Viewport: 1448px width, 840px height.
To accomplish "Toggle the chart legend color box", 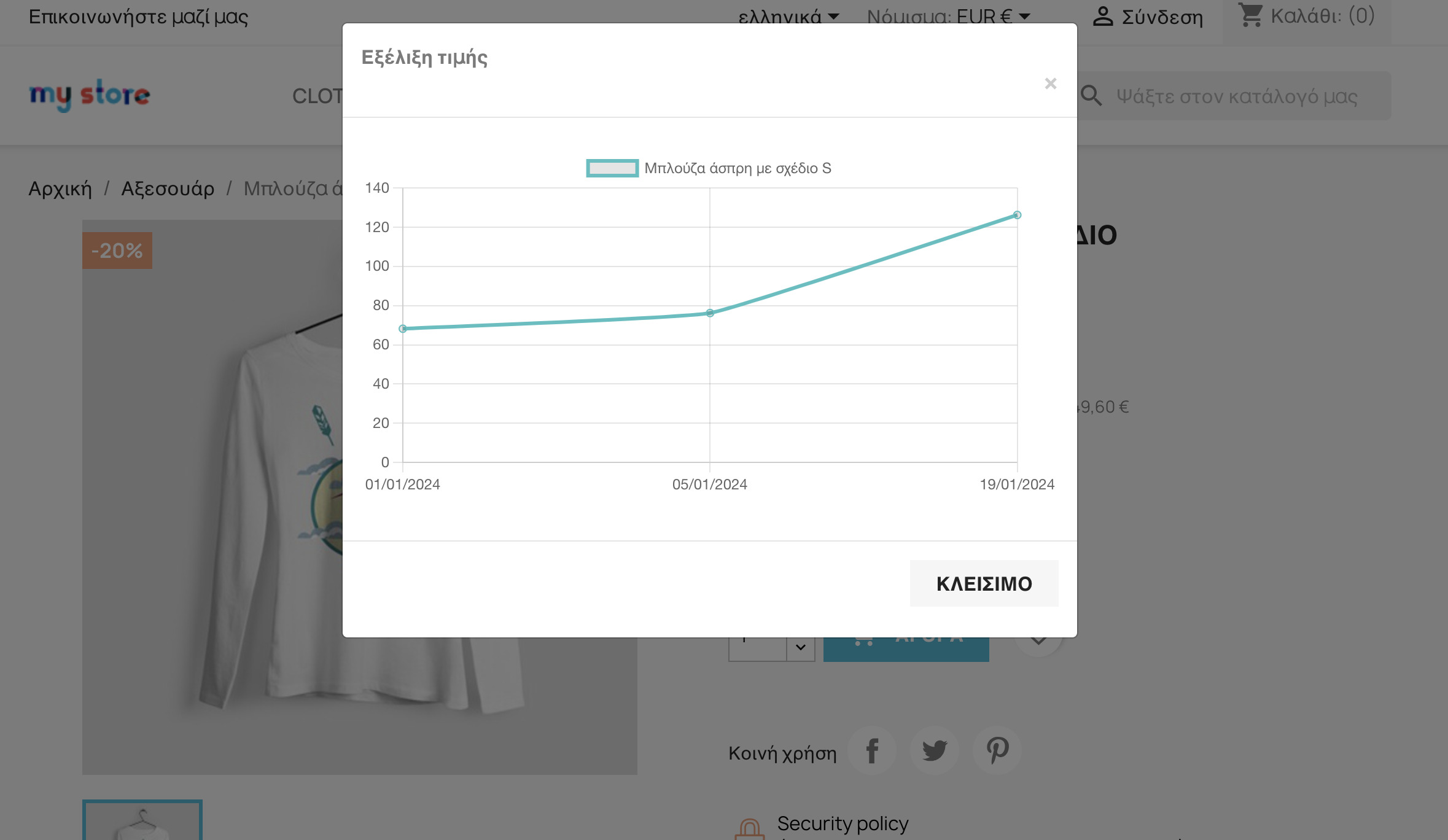I will [x=612, y=168].
